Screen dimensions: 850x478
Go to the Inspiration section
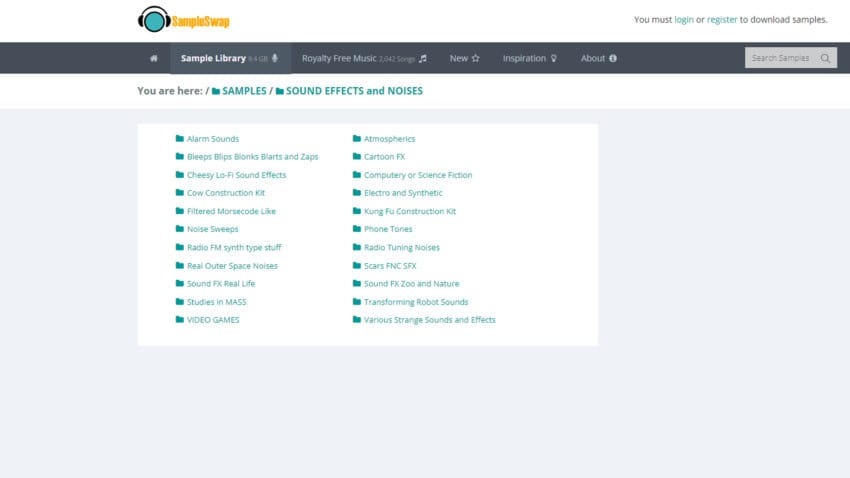click(x=530, y=58)
